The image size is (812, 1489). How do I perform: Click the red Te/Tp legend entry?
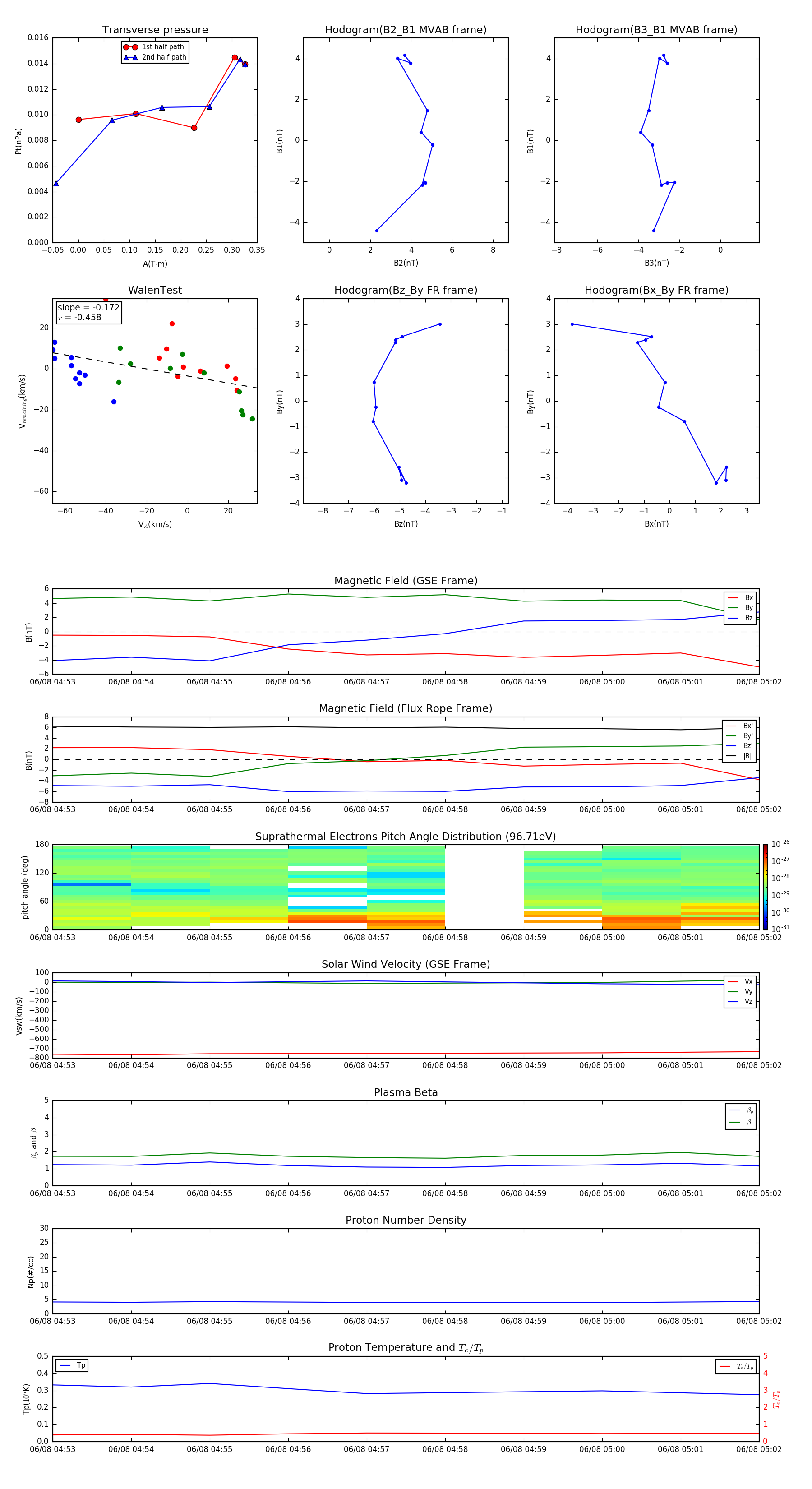[736, 1366]
